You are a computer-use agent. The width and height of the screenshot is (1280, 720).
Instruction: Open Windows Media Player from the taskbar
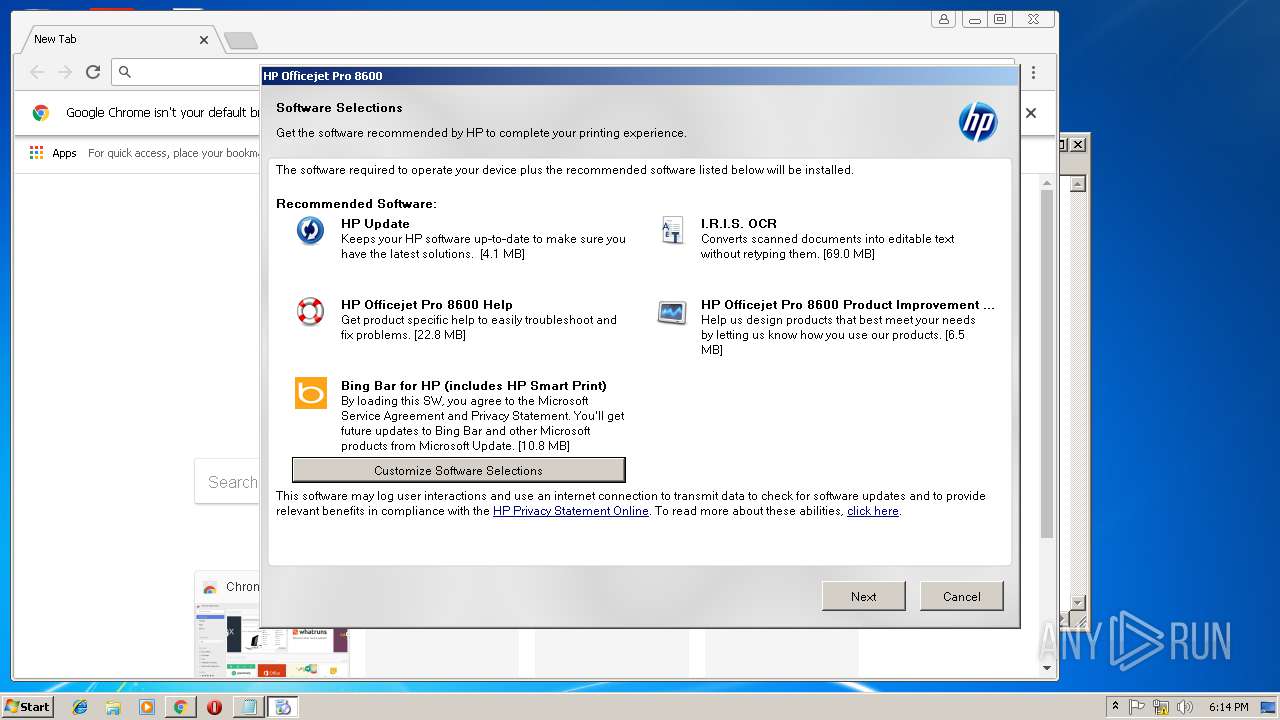coord(147,707)
